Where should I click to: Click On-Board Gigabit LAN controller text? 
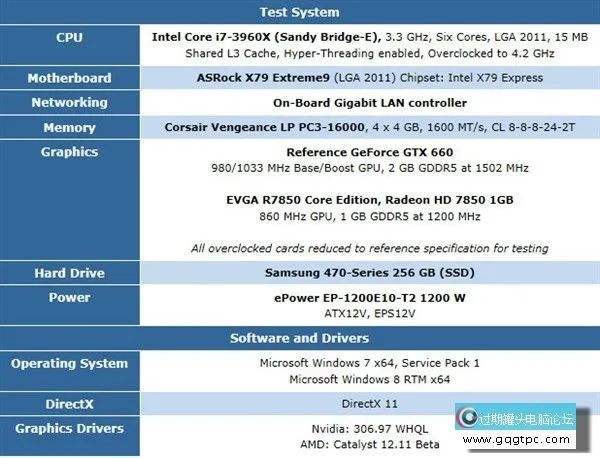(x=369, y=103)
